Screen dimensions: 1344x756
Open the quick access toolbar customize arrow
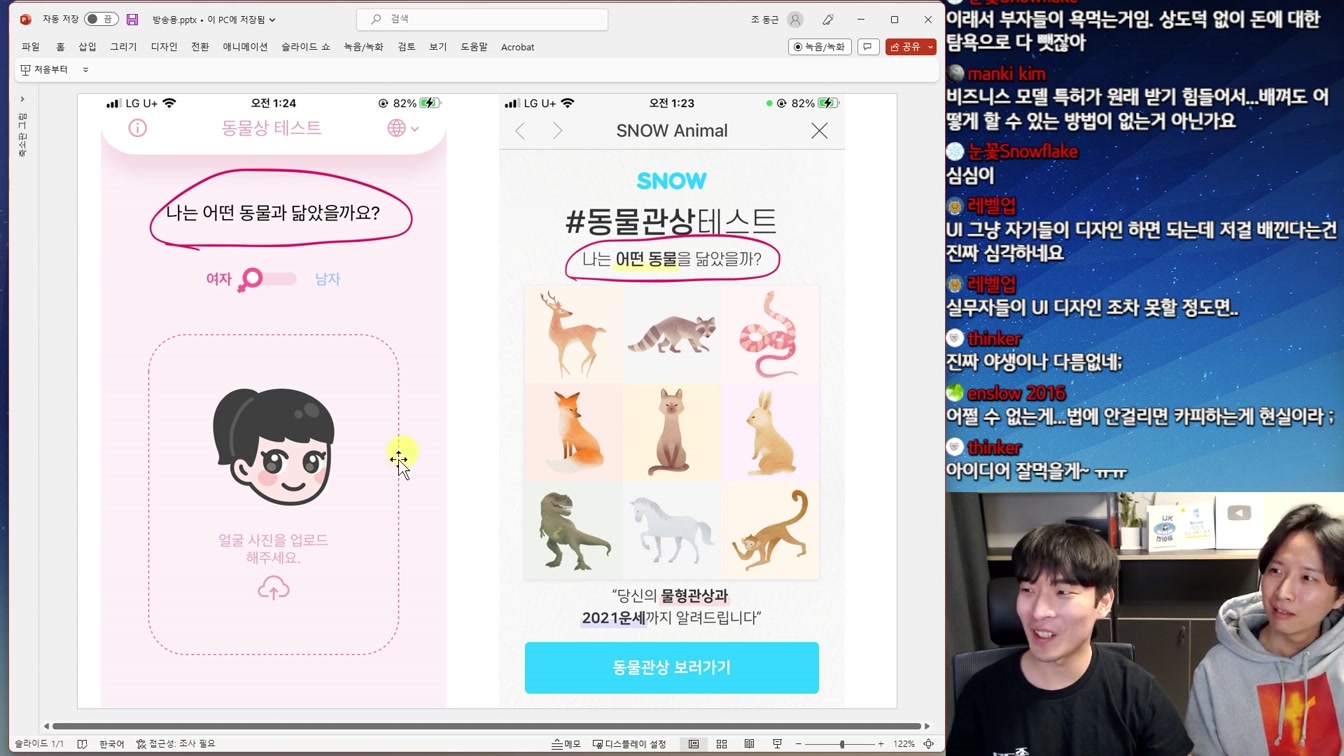86,70
